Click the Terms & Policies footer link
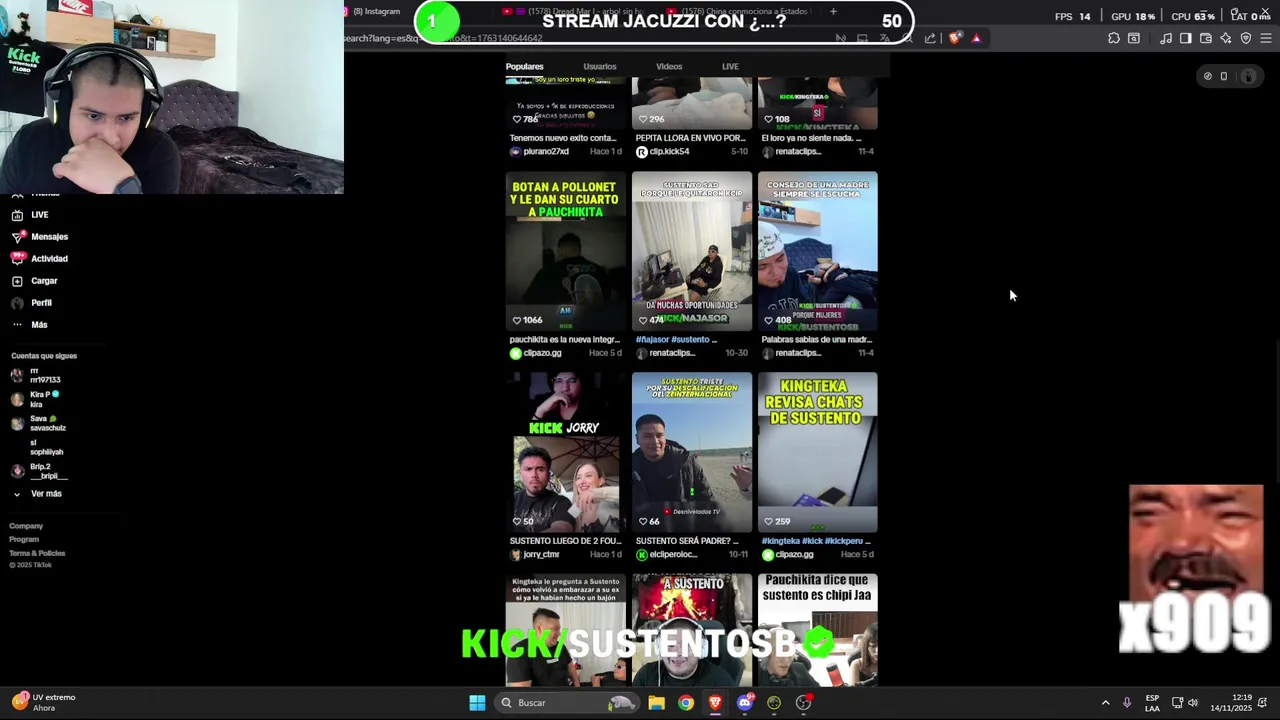Image resolution: width=1280 pixels, height=720 pixels. 37,553
